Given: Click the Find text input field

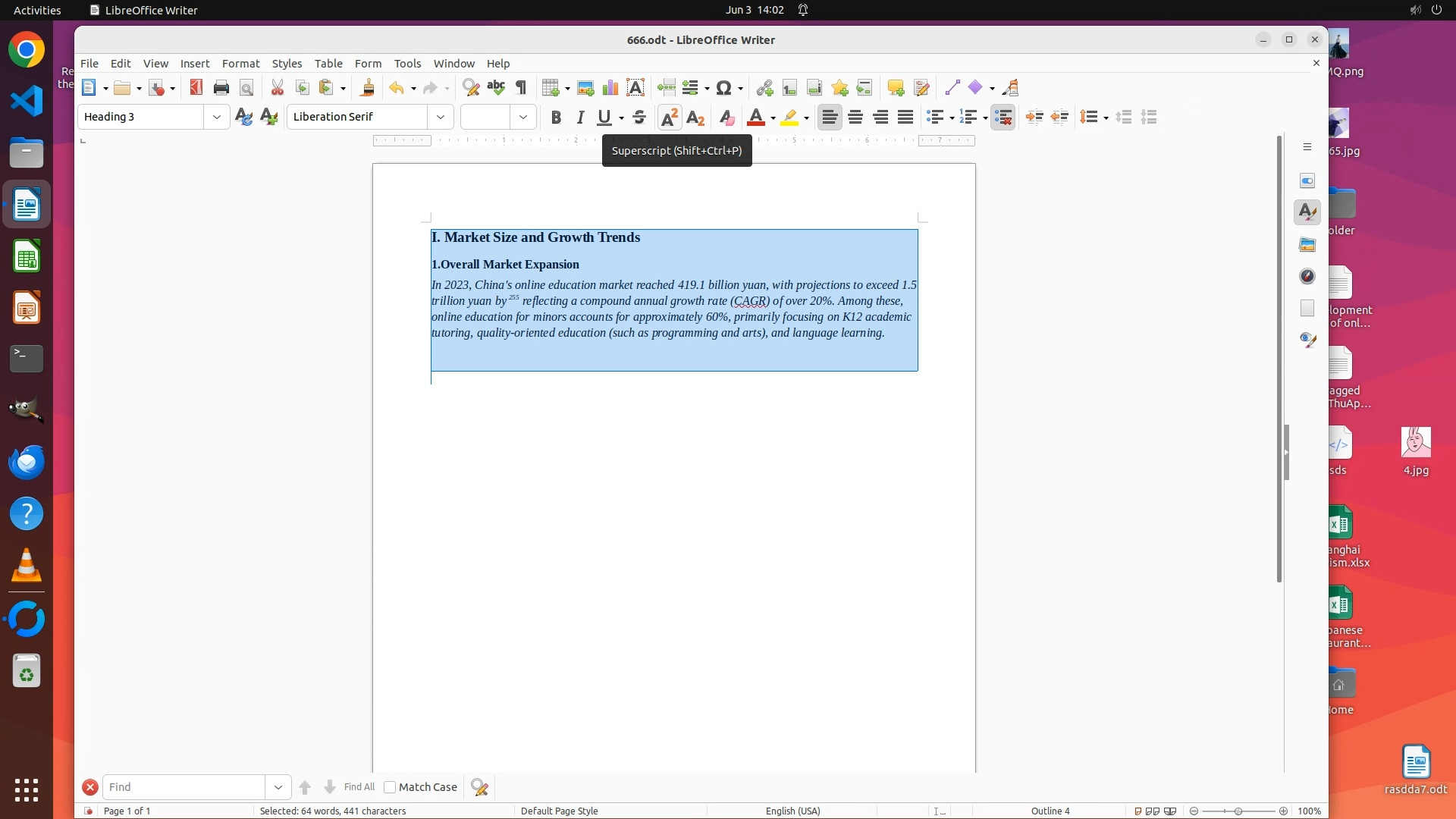Looking at the screenshot, I should (184, 787).
